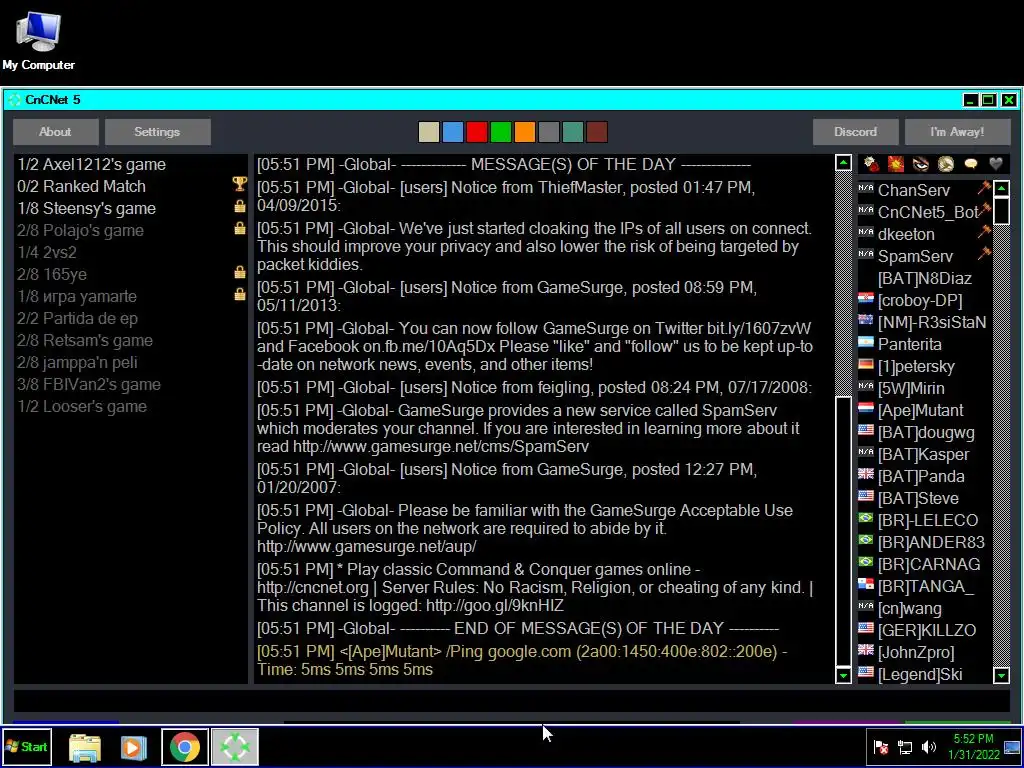This screenshot has height=768, width=1024.
Task: Click the chat message input field
Action: 511,699
